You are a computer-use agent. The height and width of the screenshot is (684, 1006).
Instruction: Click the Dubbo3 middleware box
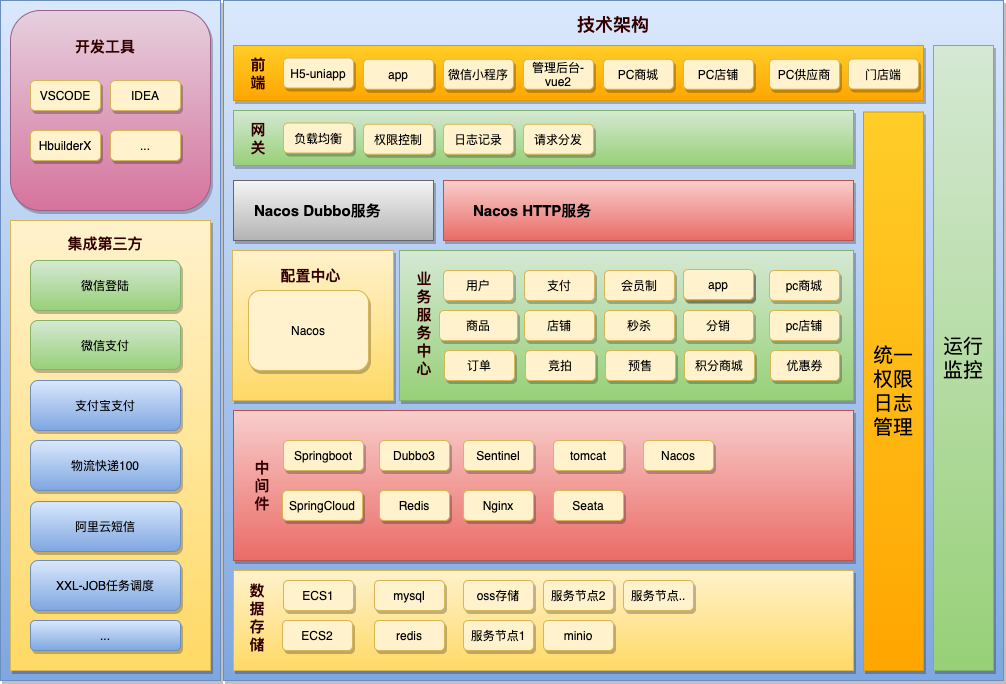tap(414, 456)
